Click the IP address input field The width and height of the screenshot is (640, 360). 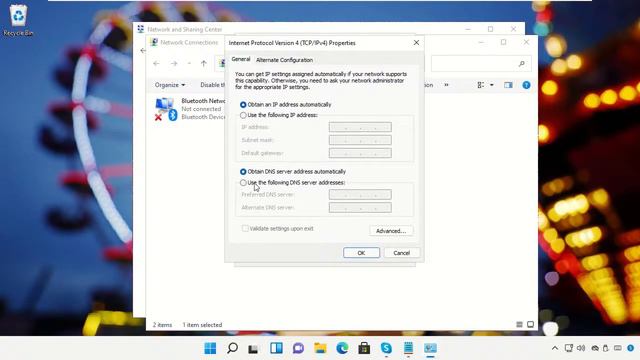[360, 127]
